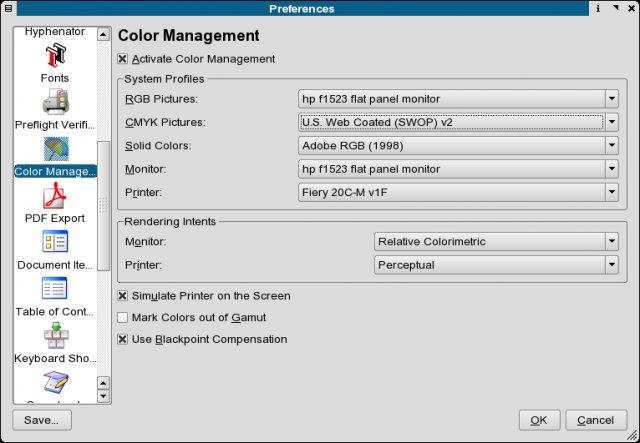
Task: Click the Rendering Intents group label
Action: click(170, 221)
